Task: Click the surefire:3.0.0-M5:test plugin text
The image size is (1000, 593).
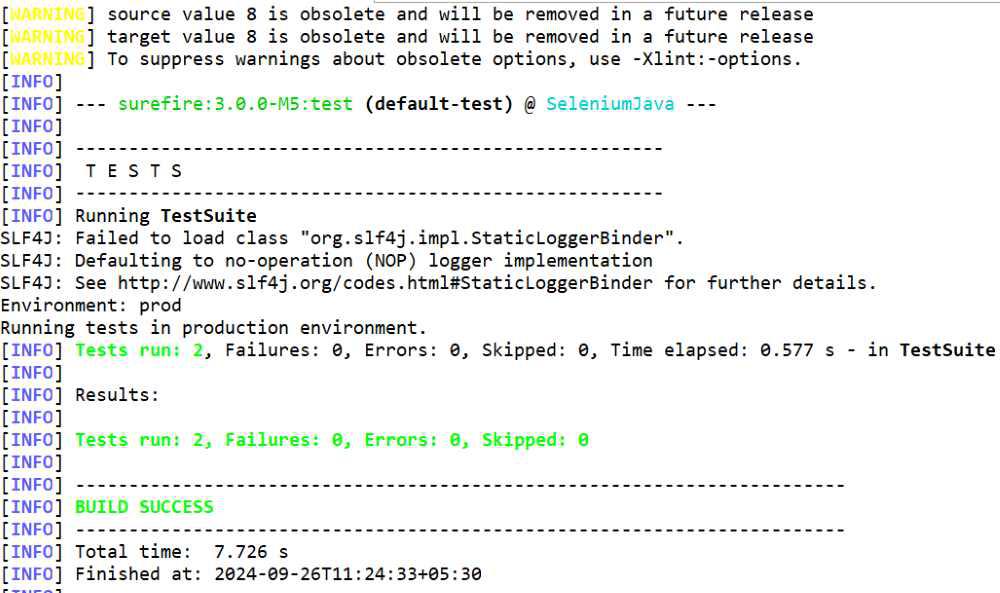Action: coord(235,104)
